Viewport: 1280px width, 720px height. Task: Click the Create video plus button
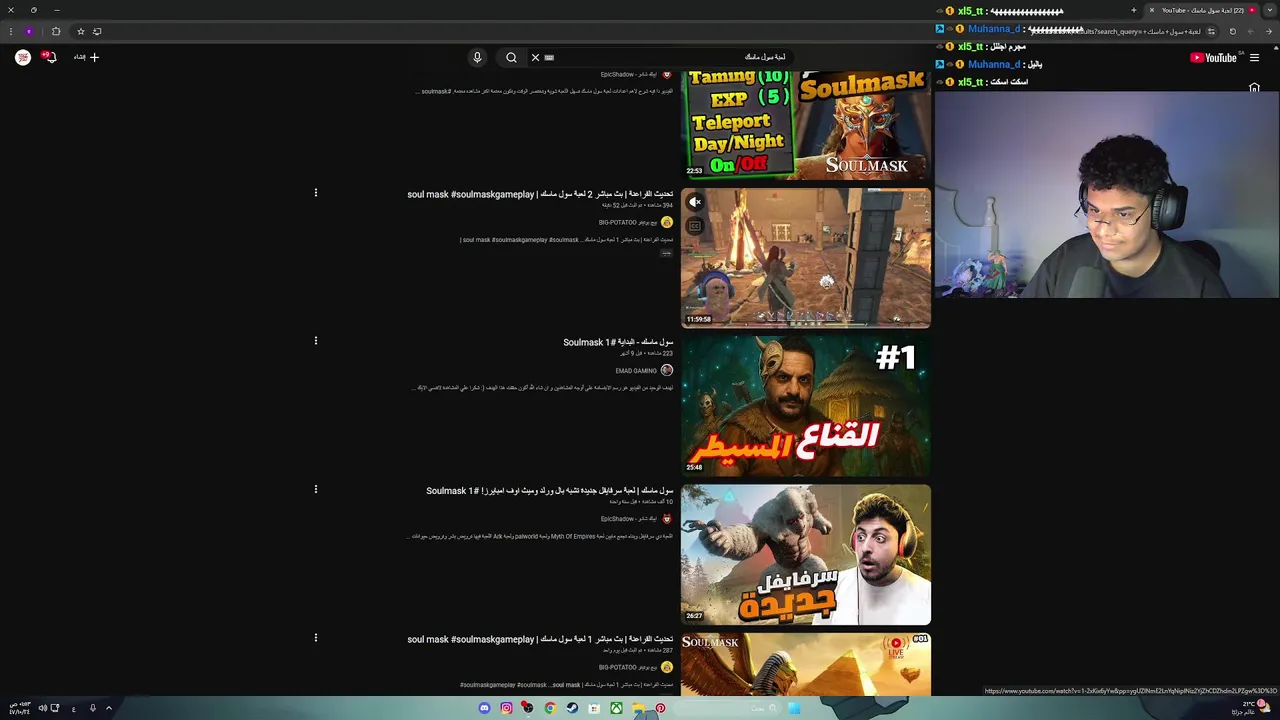click(x=87, y=57)
